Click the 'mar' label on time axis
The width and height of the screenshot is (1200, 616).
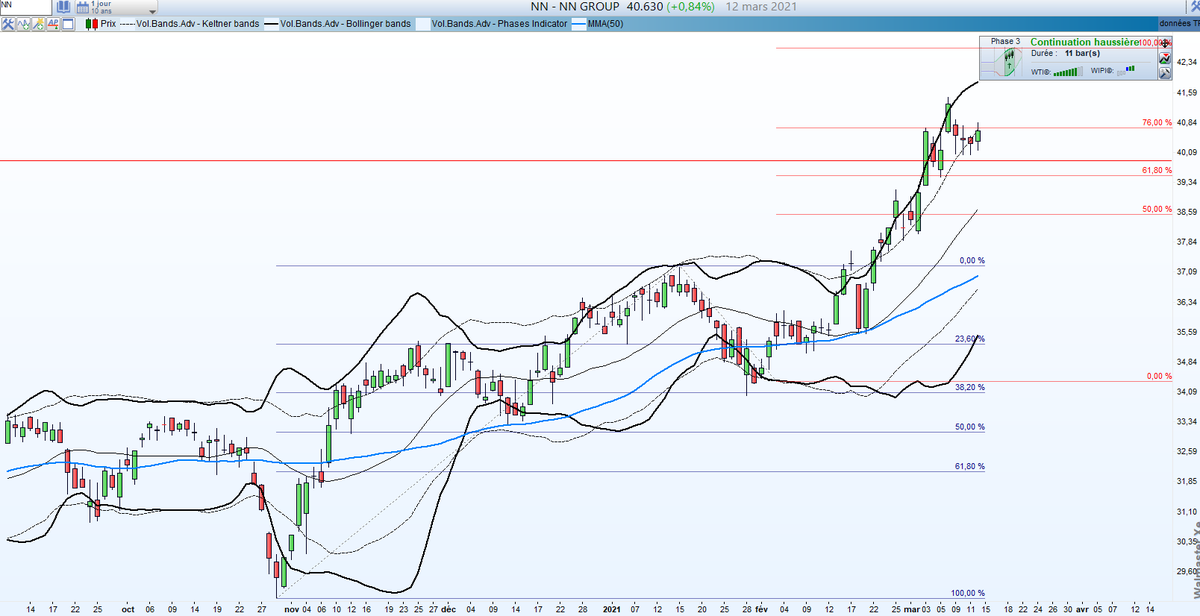tap(910, 607)
